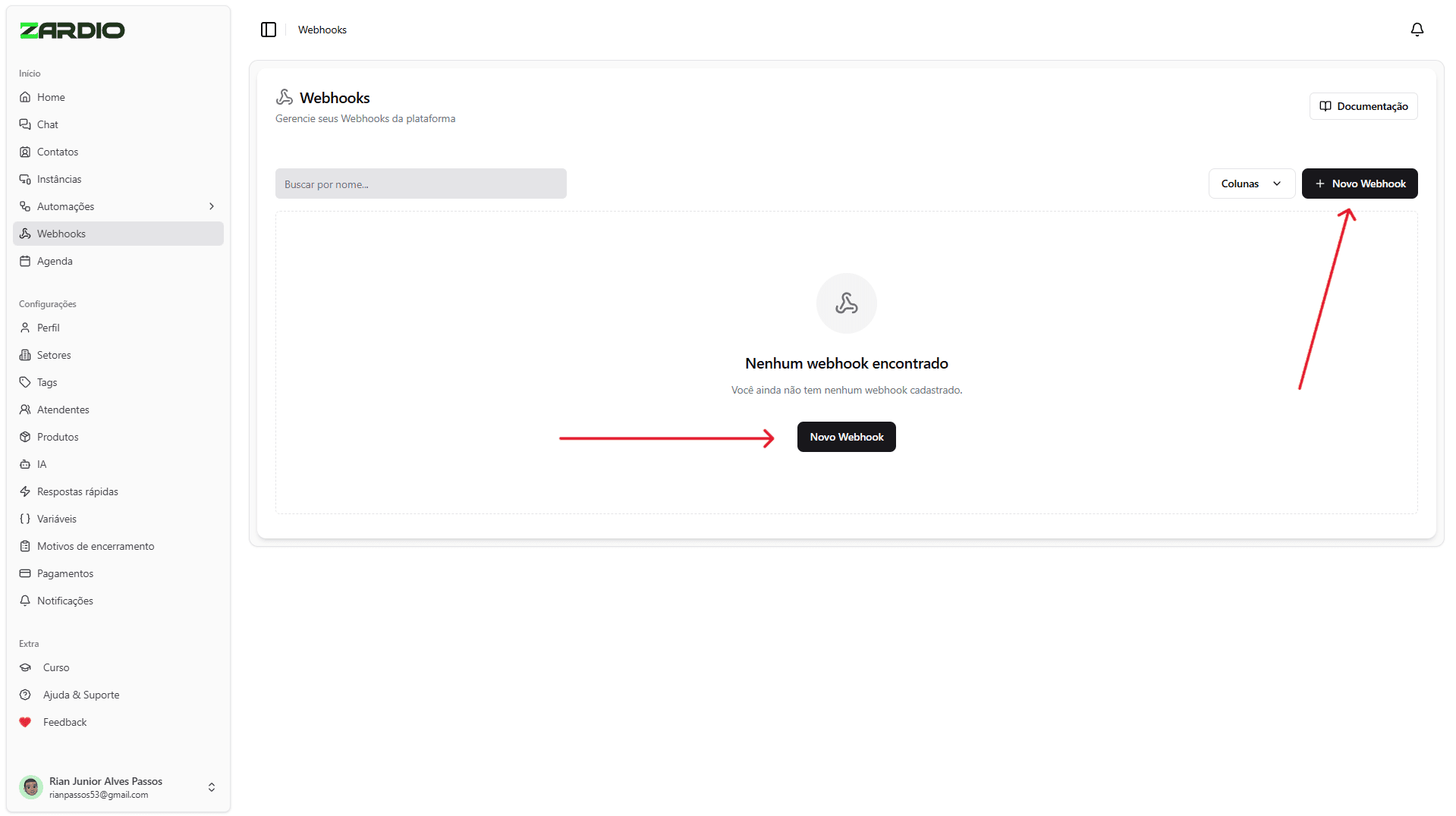1456x816 pixels.
Task: Select the Tags icon under Configurações
Action: (26, 381)
